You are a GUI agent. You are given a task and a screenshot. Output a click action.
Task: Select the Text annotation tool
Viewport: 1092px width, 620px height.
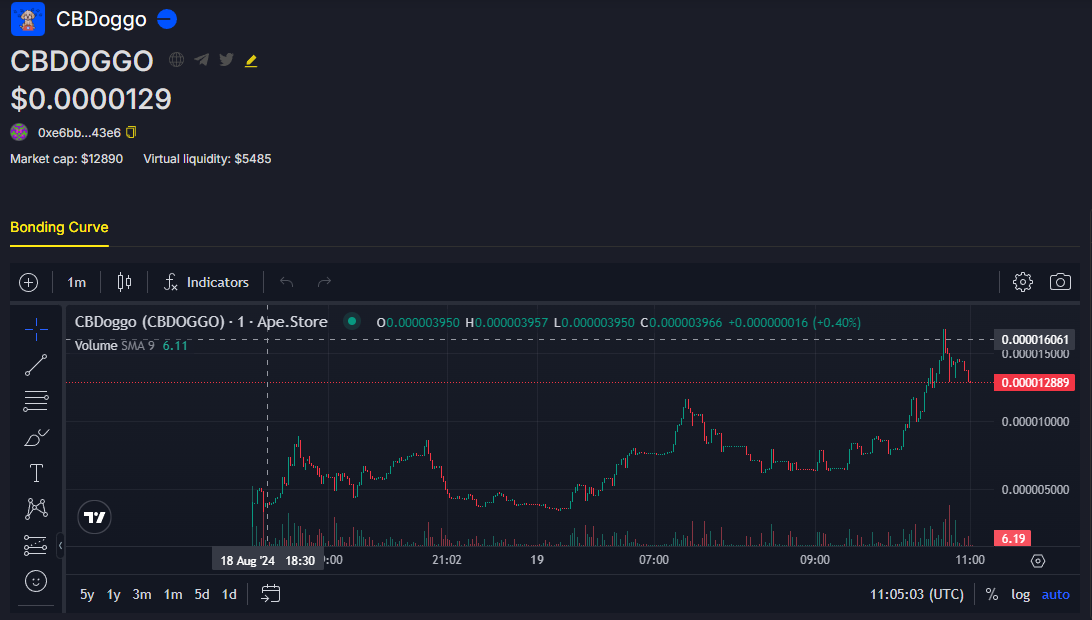[x=36, y=473]
